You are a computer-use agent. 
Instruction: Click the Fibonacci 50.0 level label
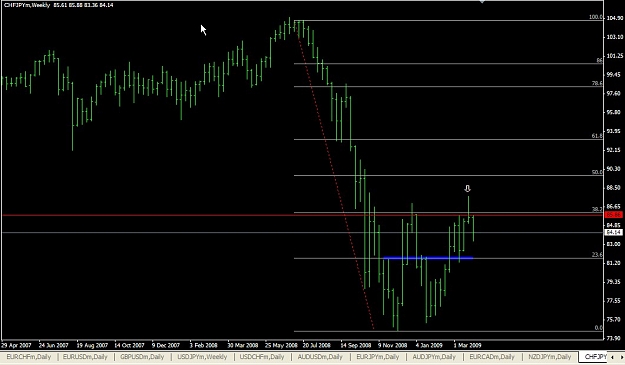point(597,172)
